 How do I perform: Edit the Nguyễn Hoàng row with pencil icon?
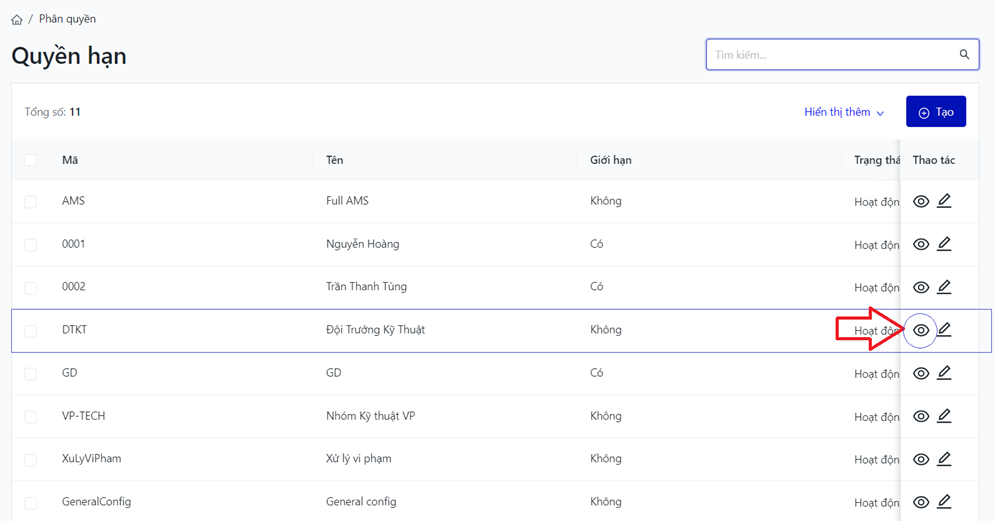[x=944, y=244]
